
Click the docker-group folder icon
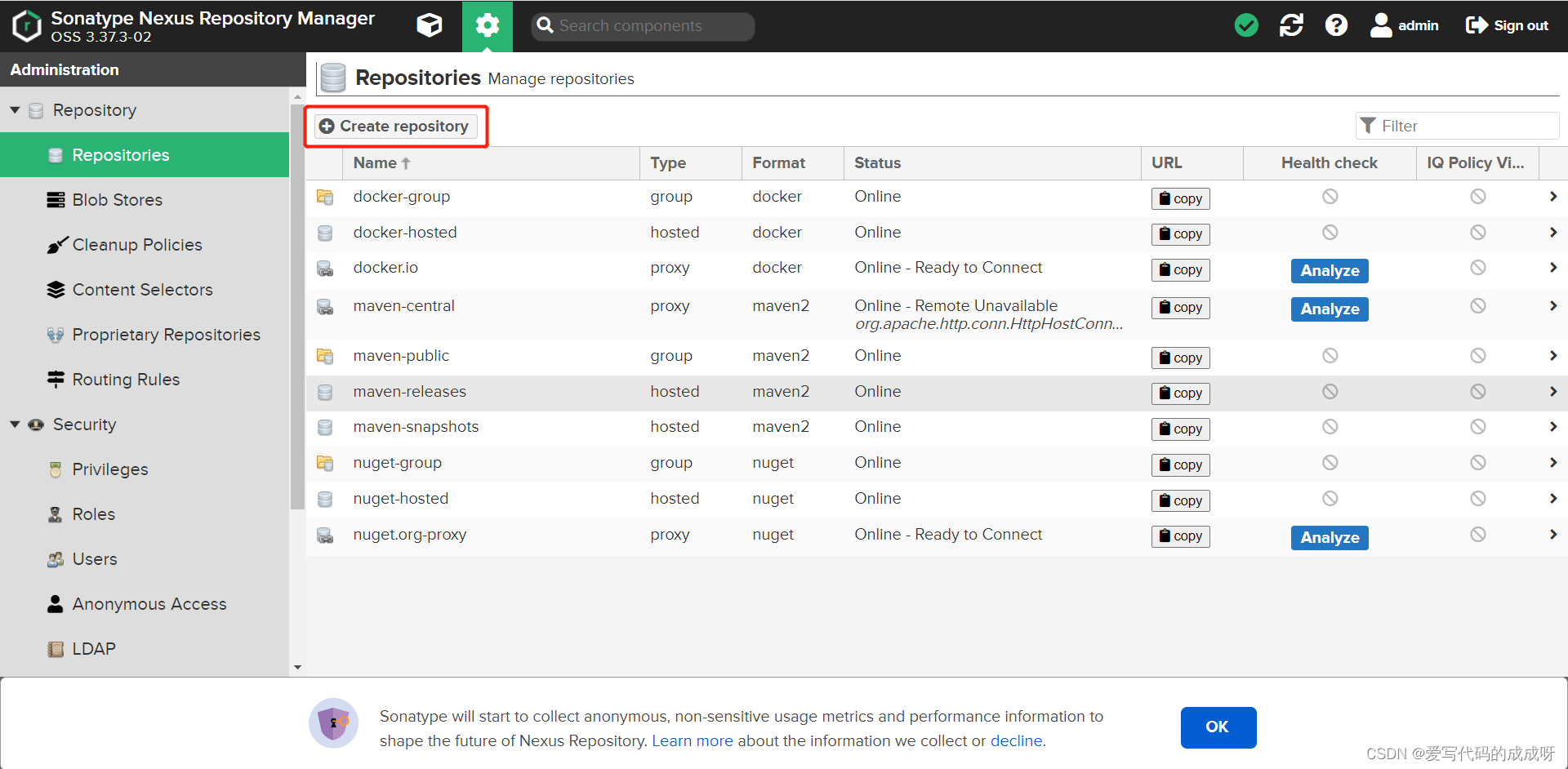point(325,197)
